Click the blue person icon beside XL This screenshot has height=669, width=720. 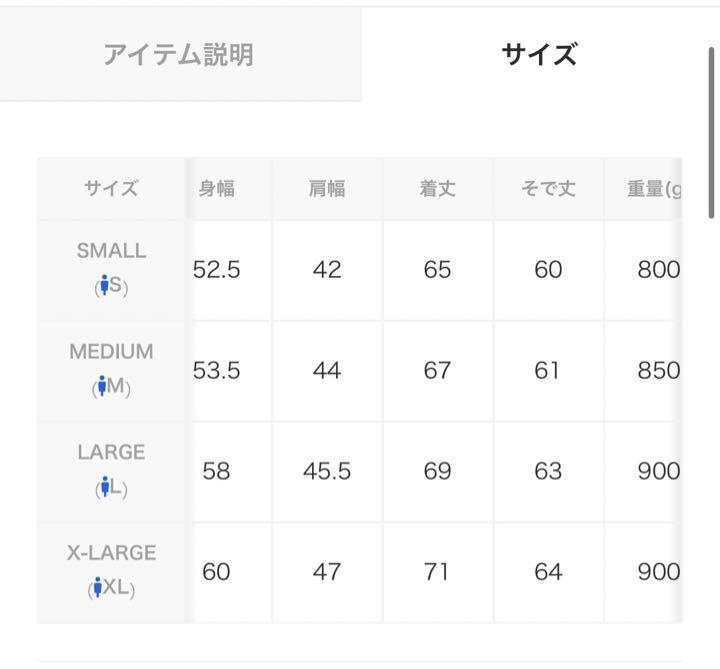tap(97, 587)
